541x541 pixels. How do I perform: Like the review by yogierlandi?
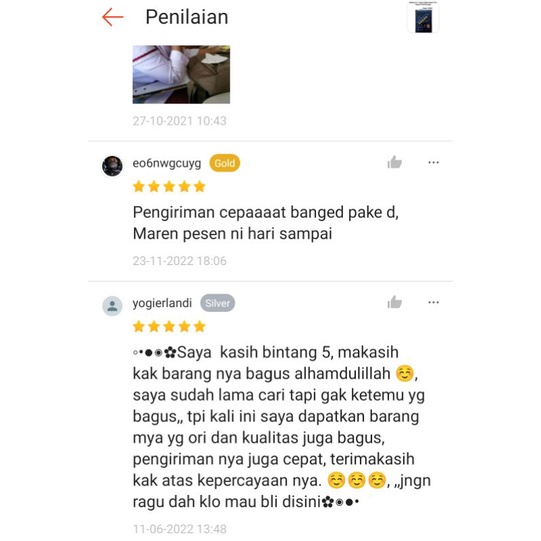(394, 302)
